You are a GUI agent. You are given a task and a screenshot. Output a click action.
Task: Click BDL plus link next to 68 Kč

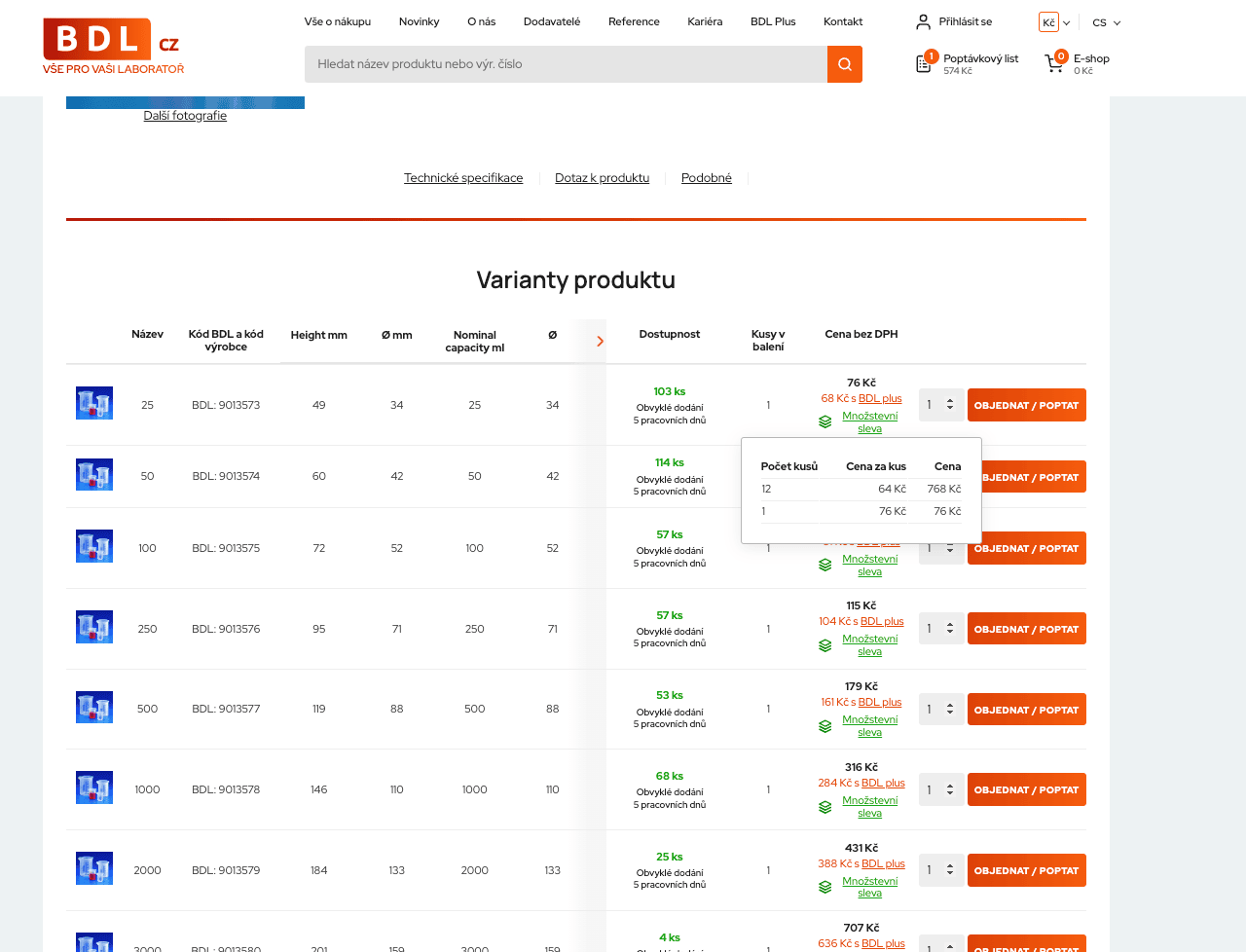click(x=880, y=399)
